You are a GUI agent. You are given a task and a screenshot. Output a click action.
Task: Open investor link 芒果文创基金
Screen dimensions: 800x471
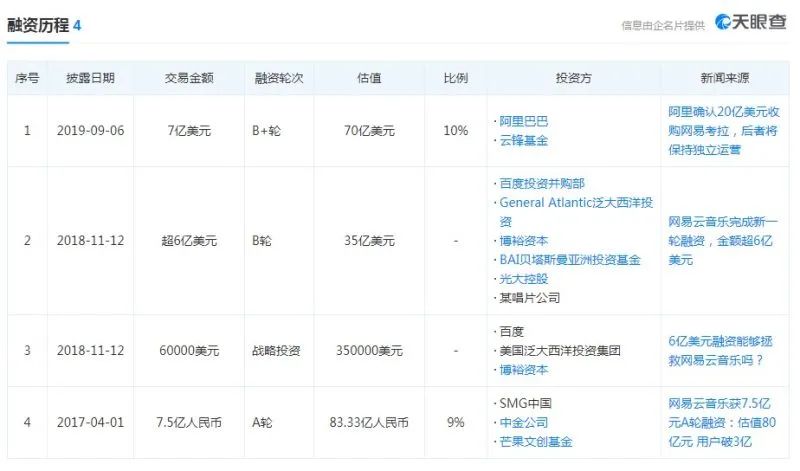pos(536,441)
